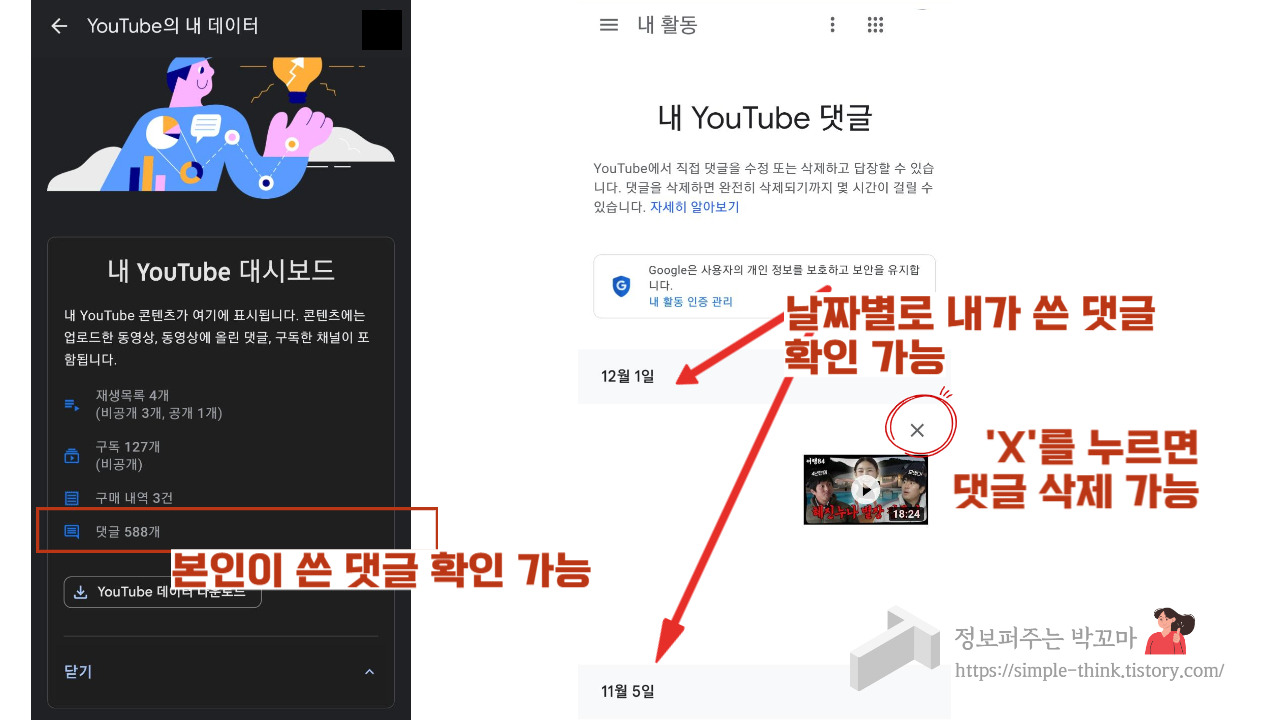Click the Google shield privacy icon

(x=621, y=285)
